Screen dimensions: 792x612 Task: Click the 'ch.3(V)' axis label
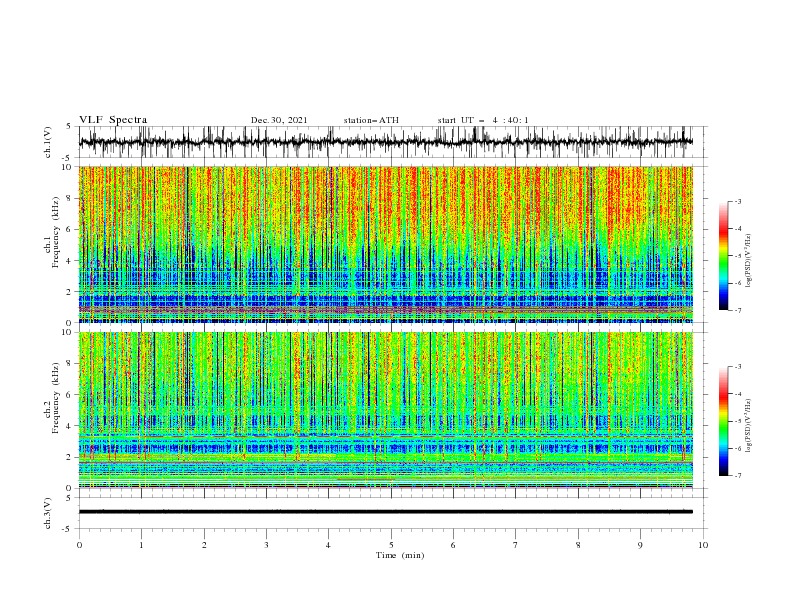(x=48, y=513)
